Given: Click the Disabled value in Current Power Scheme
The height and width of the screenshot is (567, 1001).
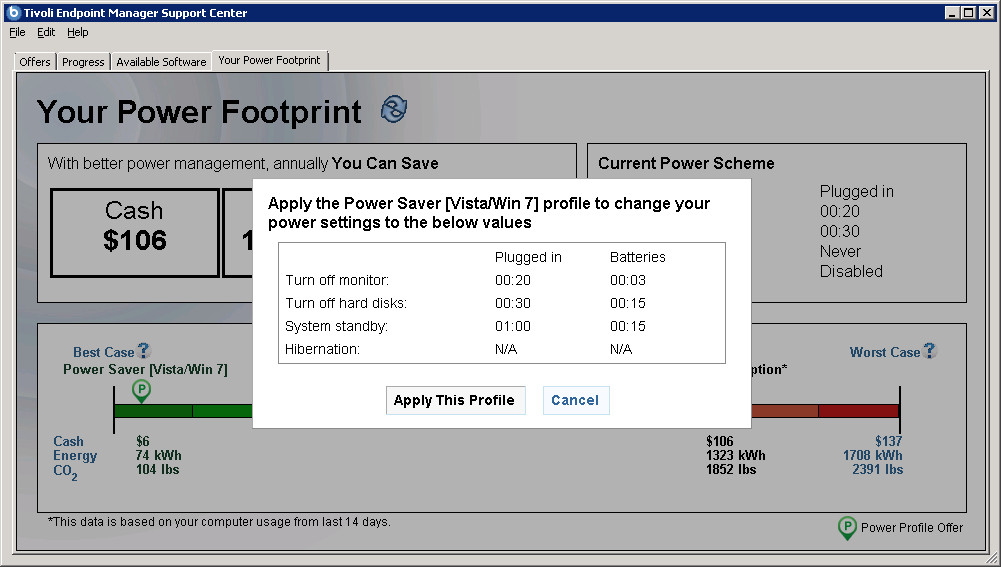Looking at the screenshot, I should pos(851,271).
